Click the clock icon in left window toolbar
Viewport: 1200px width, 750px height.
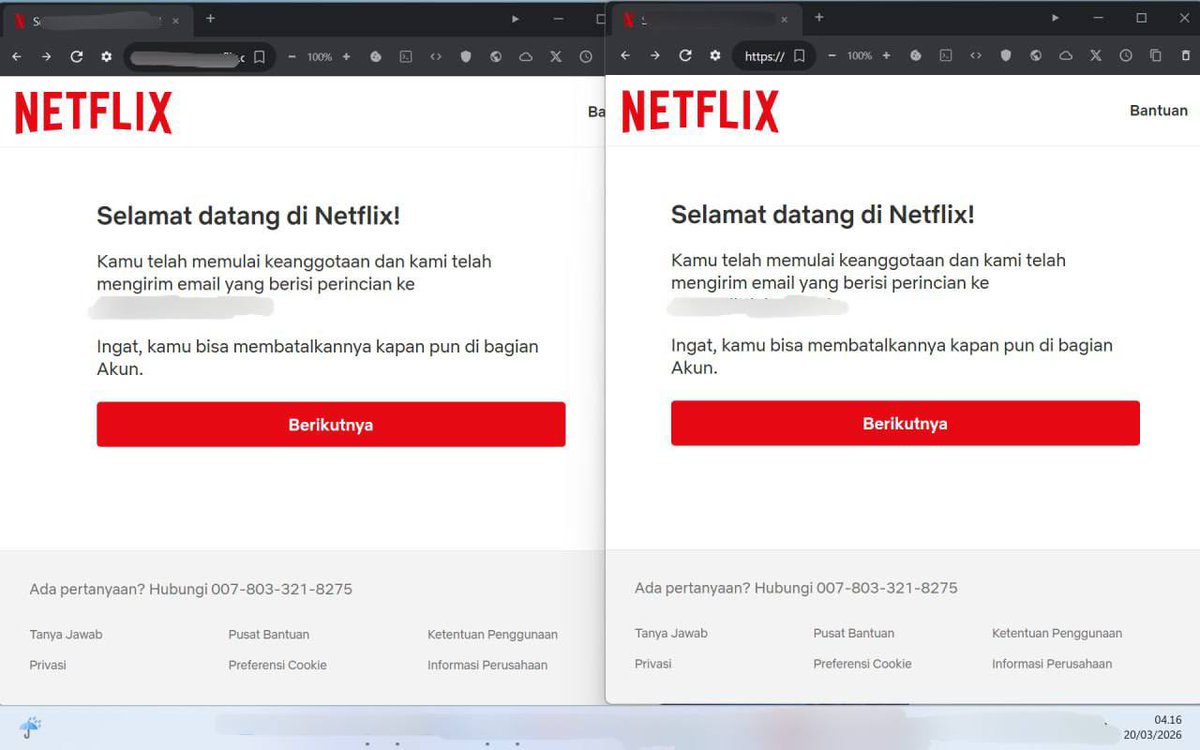[586, 57]
